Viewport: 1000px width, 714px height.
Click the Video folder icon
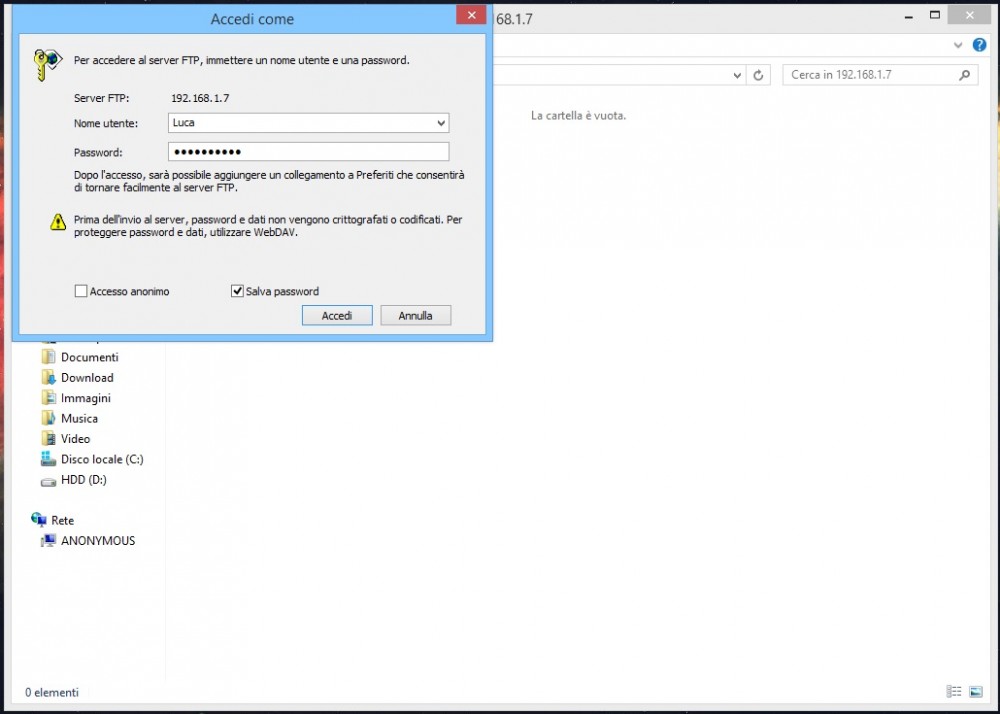click(x=48, y=438)
